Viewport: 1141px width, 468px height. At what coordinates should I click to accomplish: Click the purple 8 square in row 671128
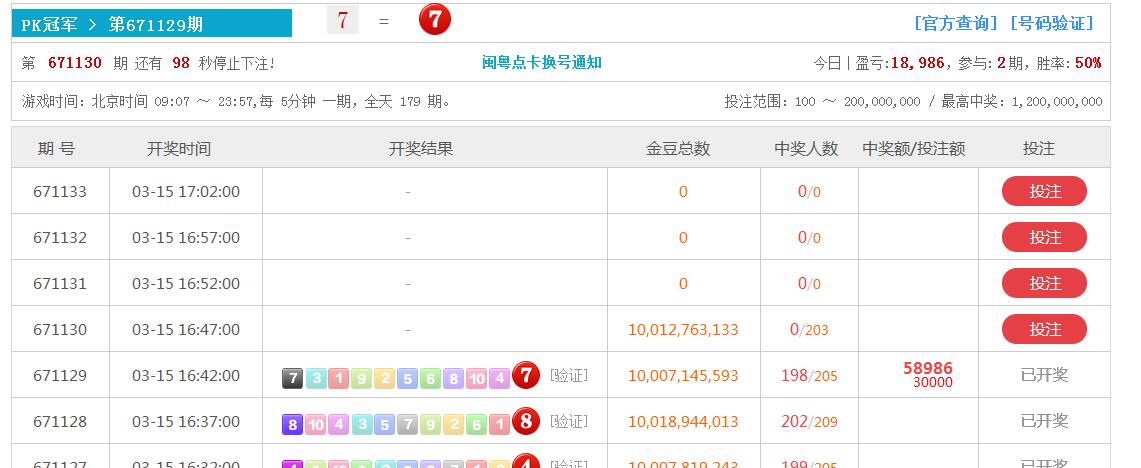[292, 424]
